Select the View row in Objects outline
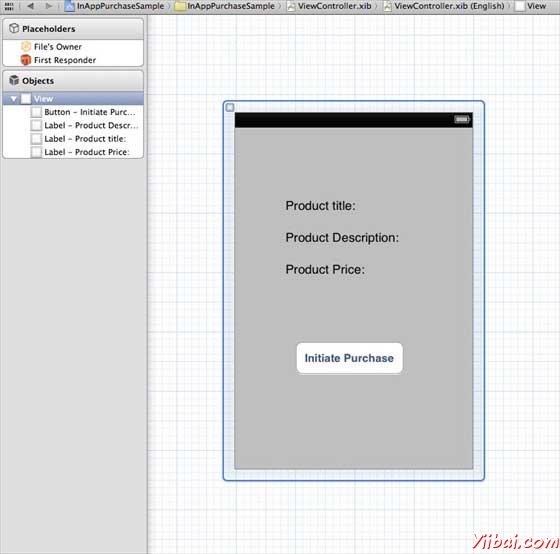Screen dimensions: 560x554 (x=73, y=99)
